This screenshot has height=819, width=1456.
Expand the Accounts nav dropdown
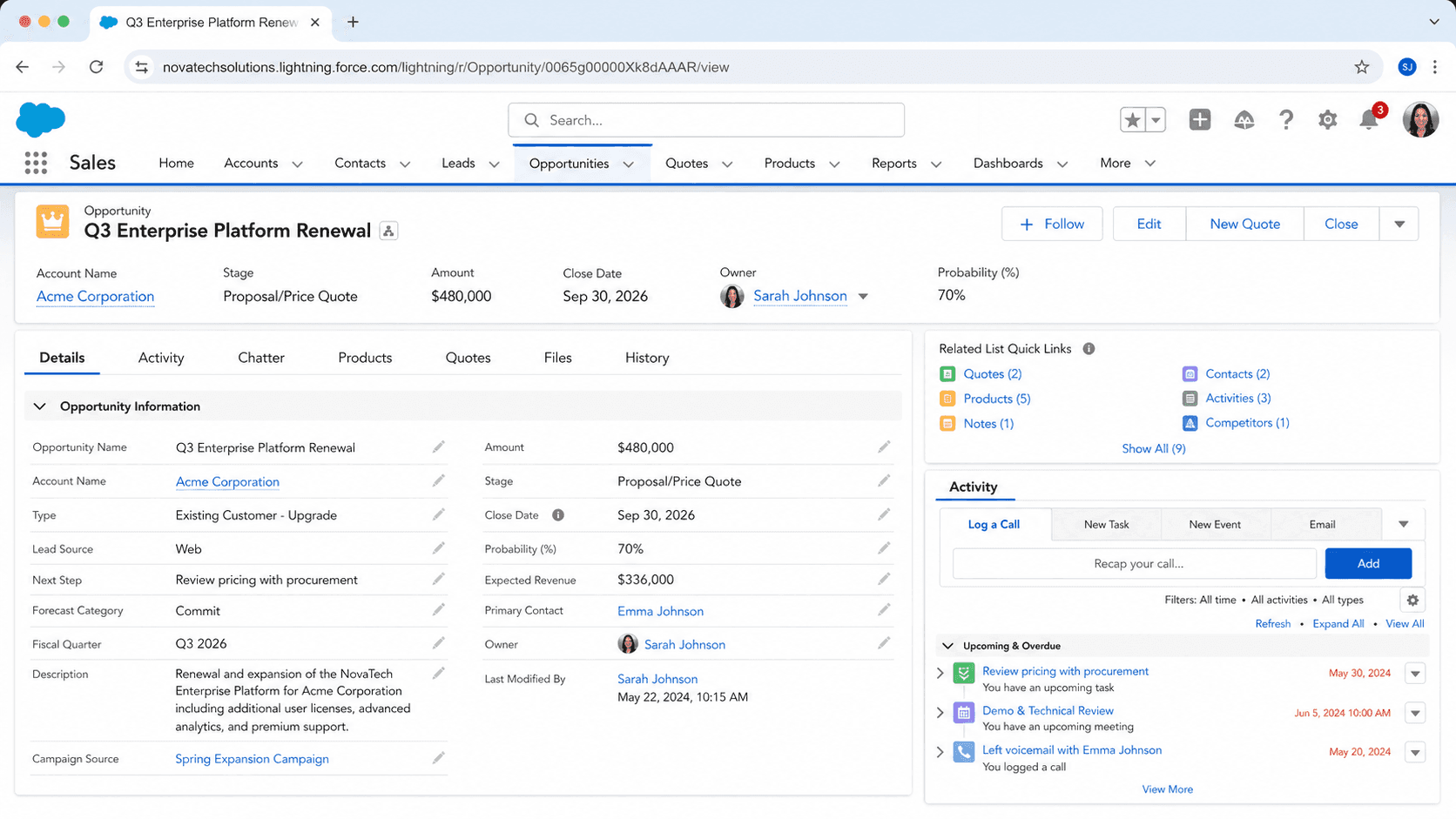tap(297, 164)
